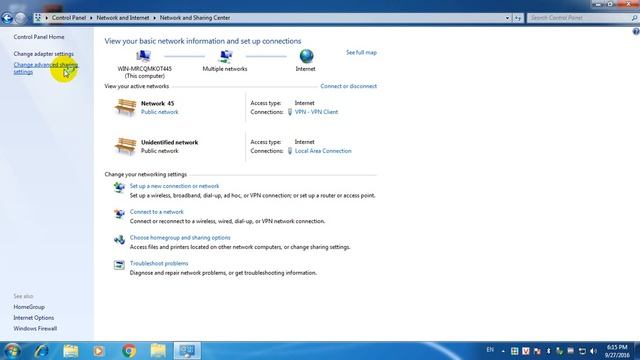Click the homegroup and sharing options icon
Image resolution: width=640 pixels, height=360 pixels.
point(119,239)
